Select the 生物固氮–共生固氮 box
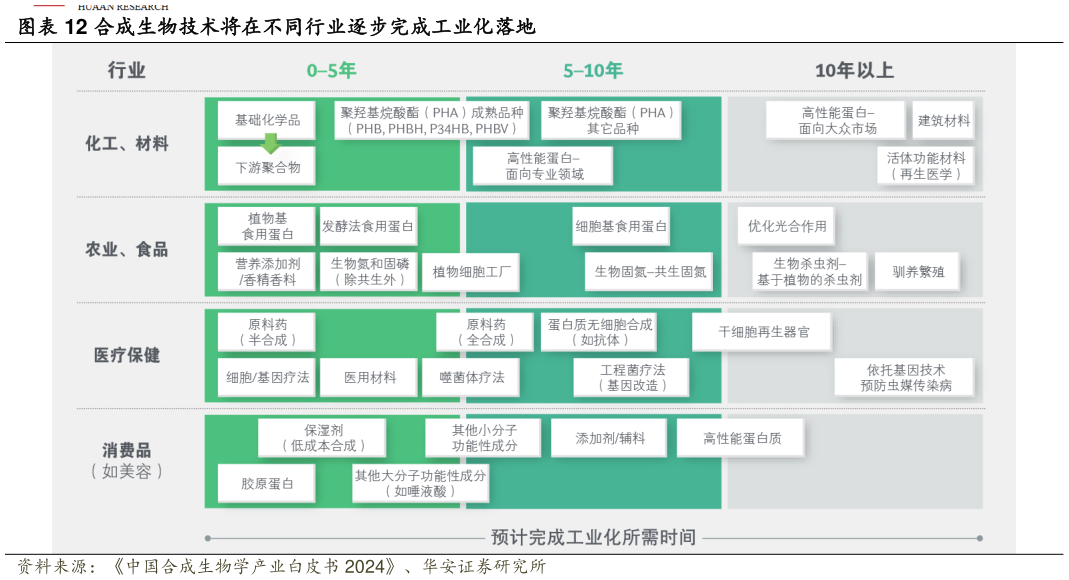 (649, 272)
